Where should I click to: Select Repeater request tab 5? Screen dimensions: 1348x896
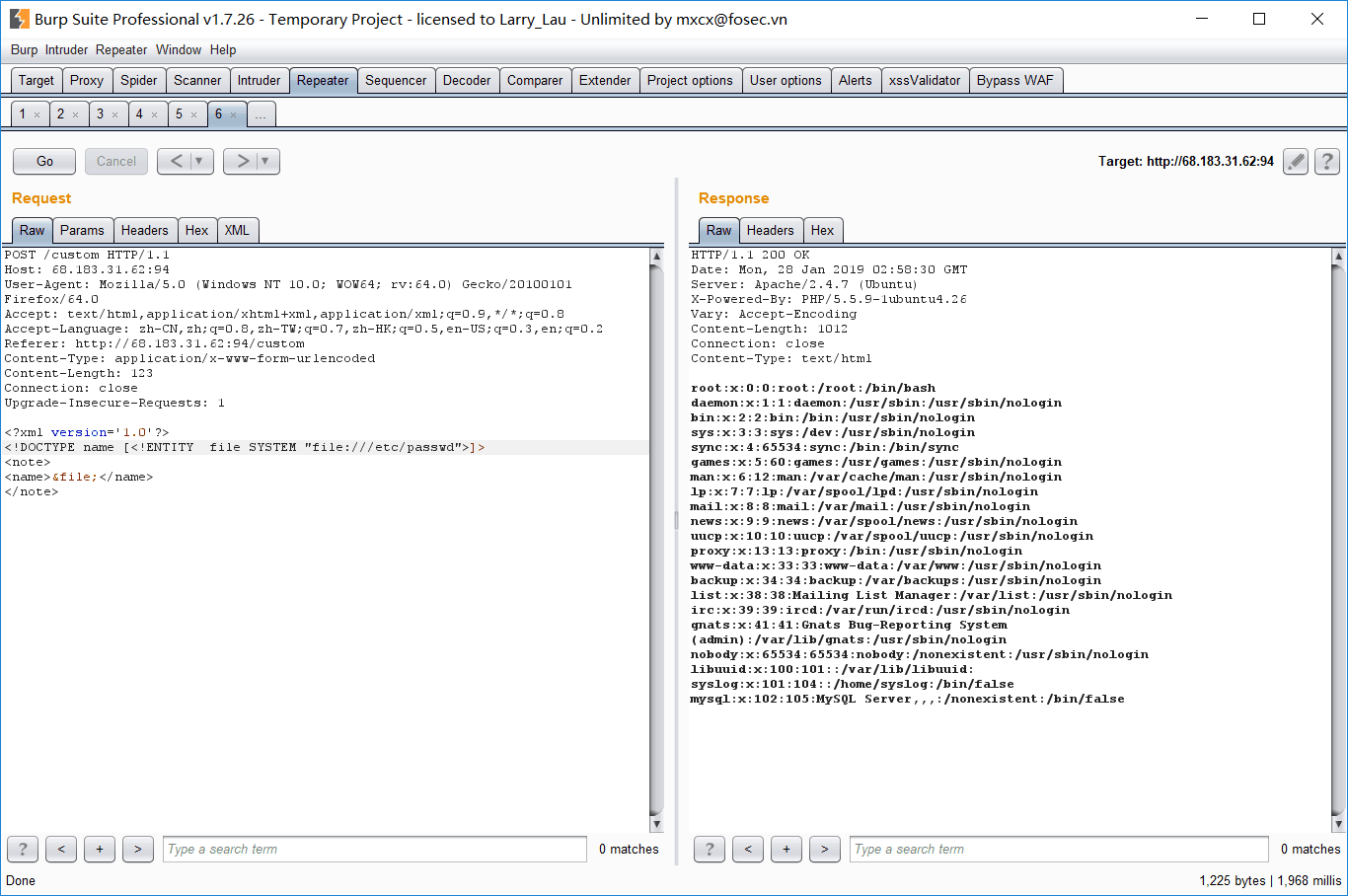point(179,114)
